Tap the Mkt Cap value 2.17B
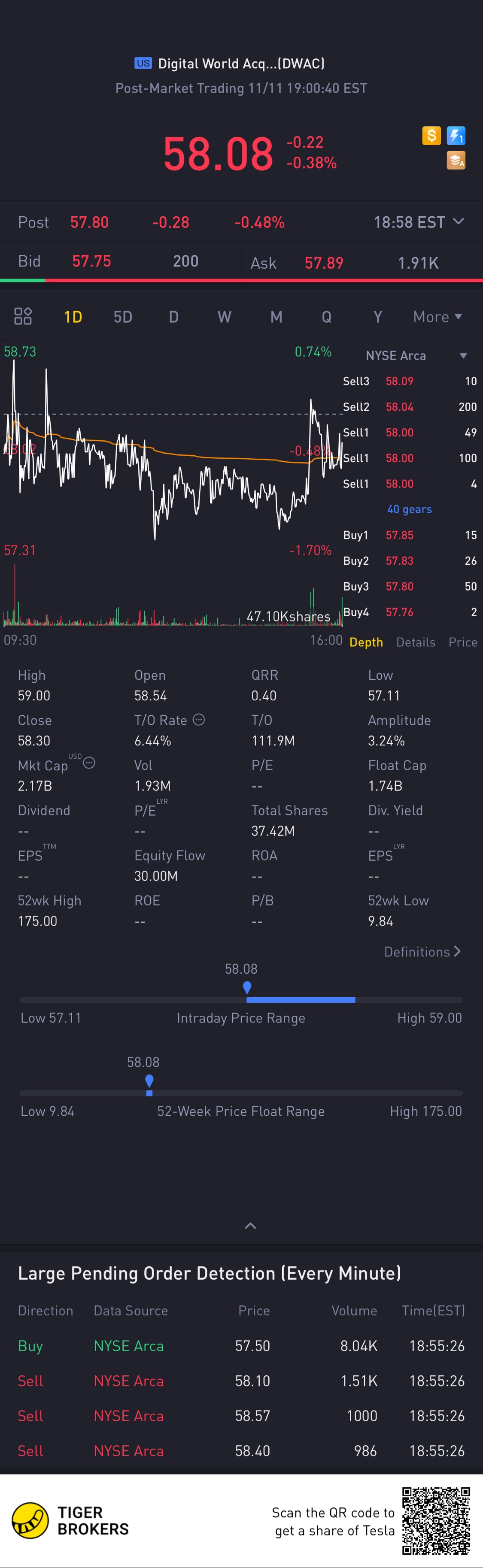The image size is (483, 1568). click(x=35, y=786)
